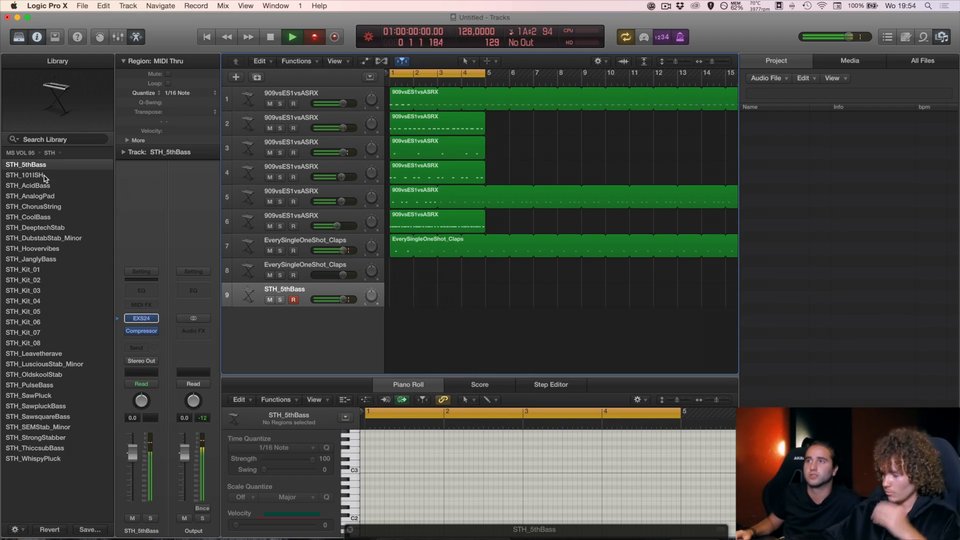Image resolution: width=960 pixels, height=540 pixels.
Task: Open the Mix menu in menu bar
Action: click(x=223, y=6)
